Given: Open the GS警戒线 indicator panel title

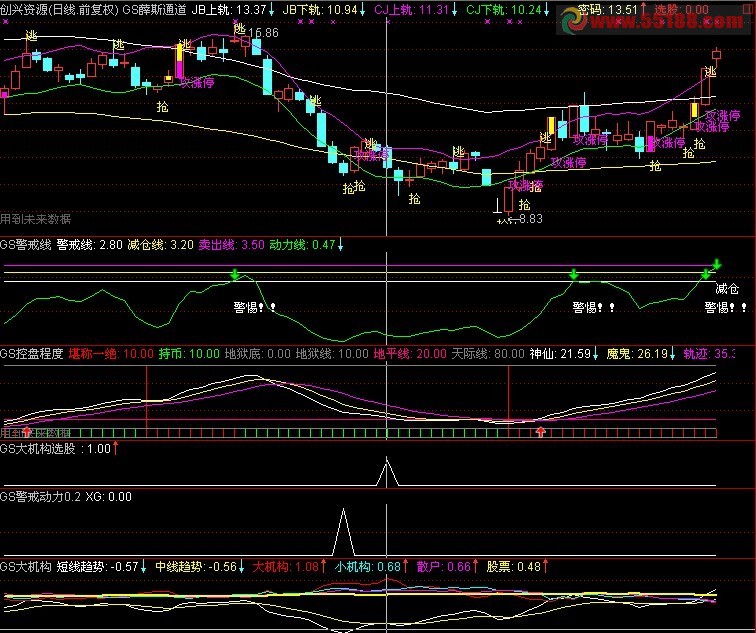Looking at the screenshot, I should pos(26,245).
